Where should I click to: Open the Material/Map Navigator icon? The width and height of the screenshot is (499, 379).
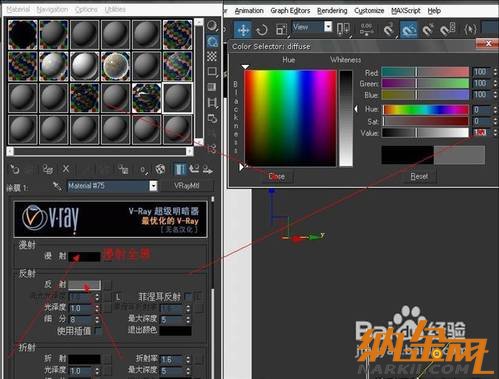(x=212, y=149)
